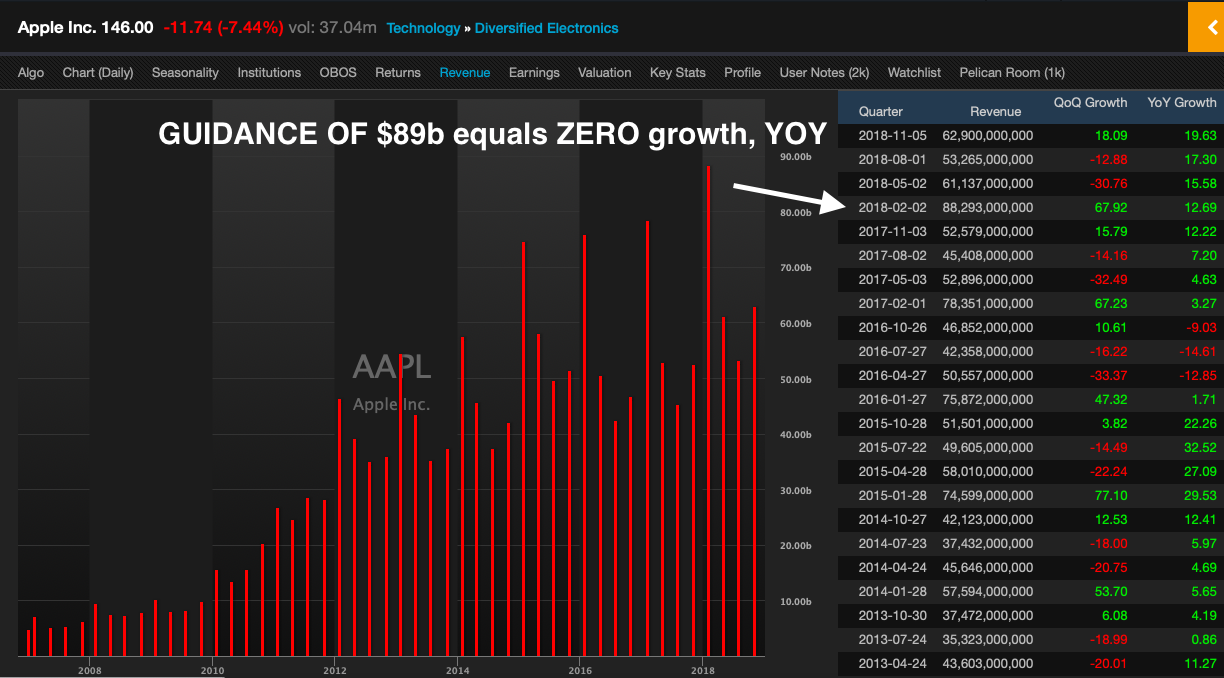This screenshot has height=678, width=1224.
Task: Select the 2017-11-03 quarter date
Action: [x=893, y=231]
